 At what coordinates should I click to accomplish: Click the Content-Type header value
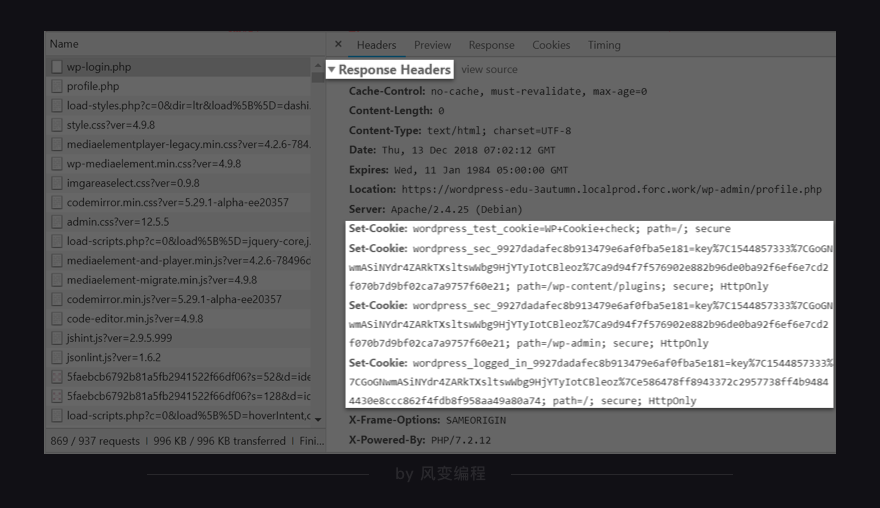[499, 131]
